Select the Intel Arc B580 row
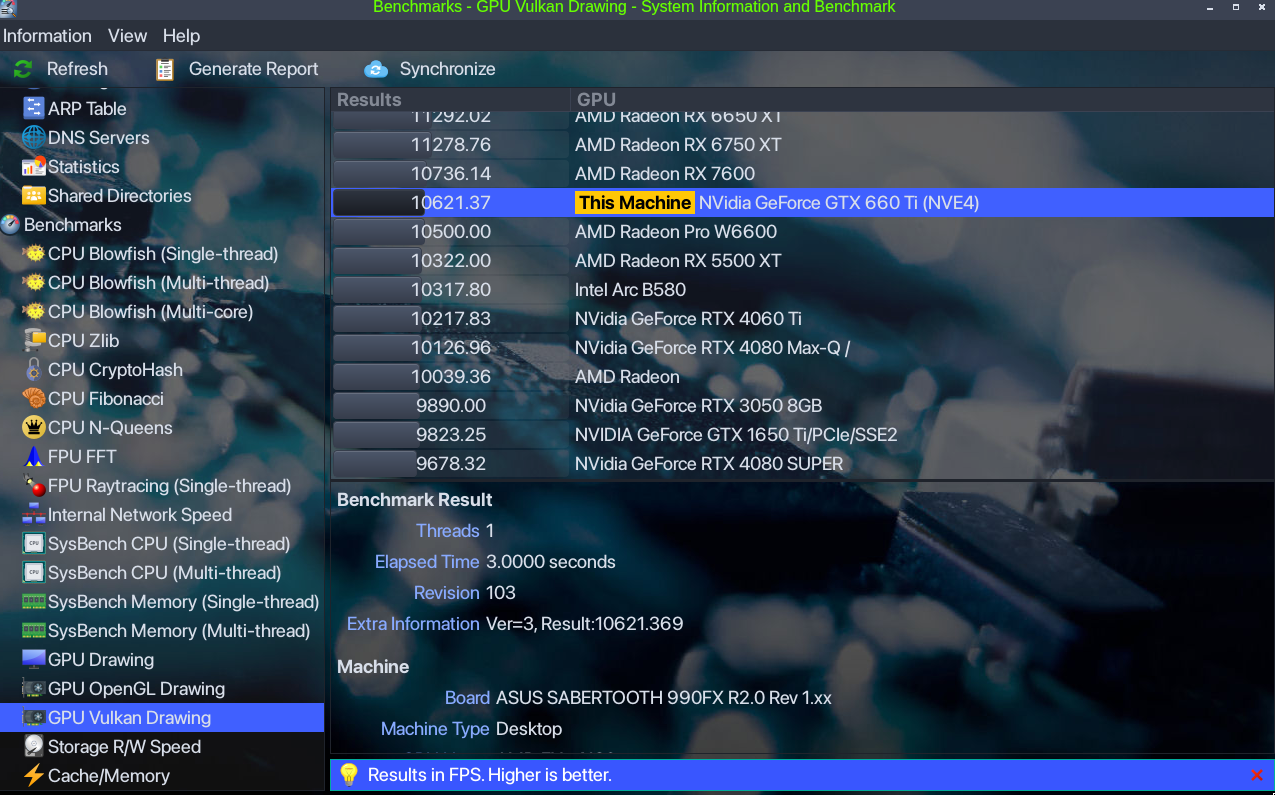The image size is (1275, 795). pyautogui.click(x=802, y=289)
